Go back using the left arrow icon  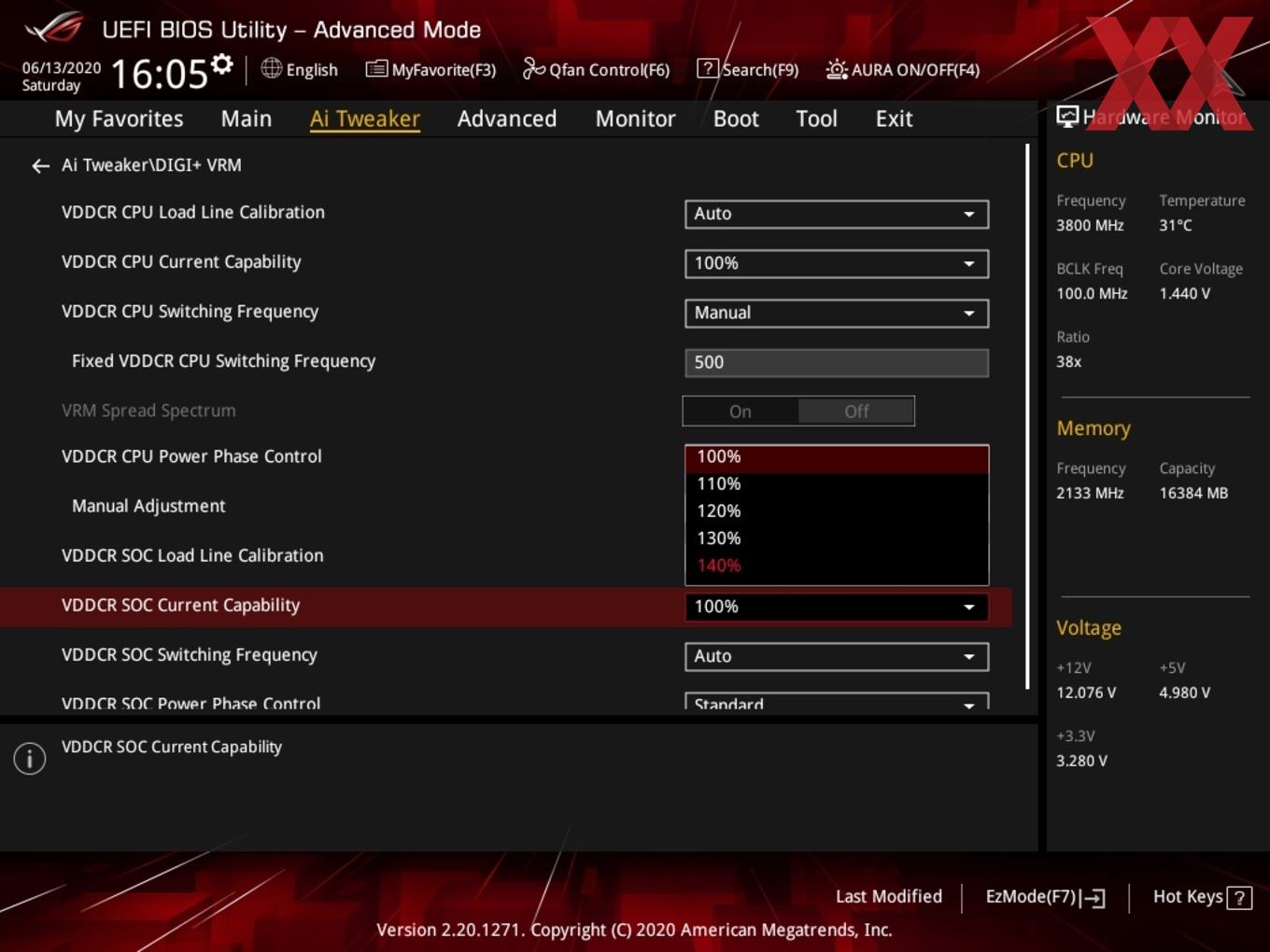coord(40,166)
